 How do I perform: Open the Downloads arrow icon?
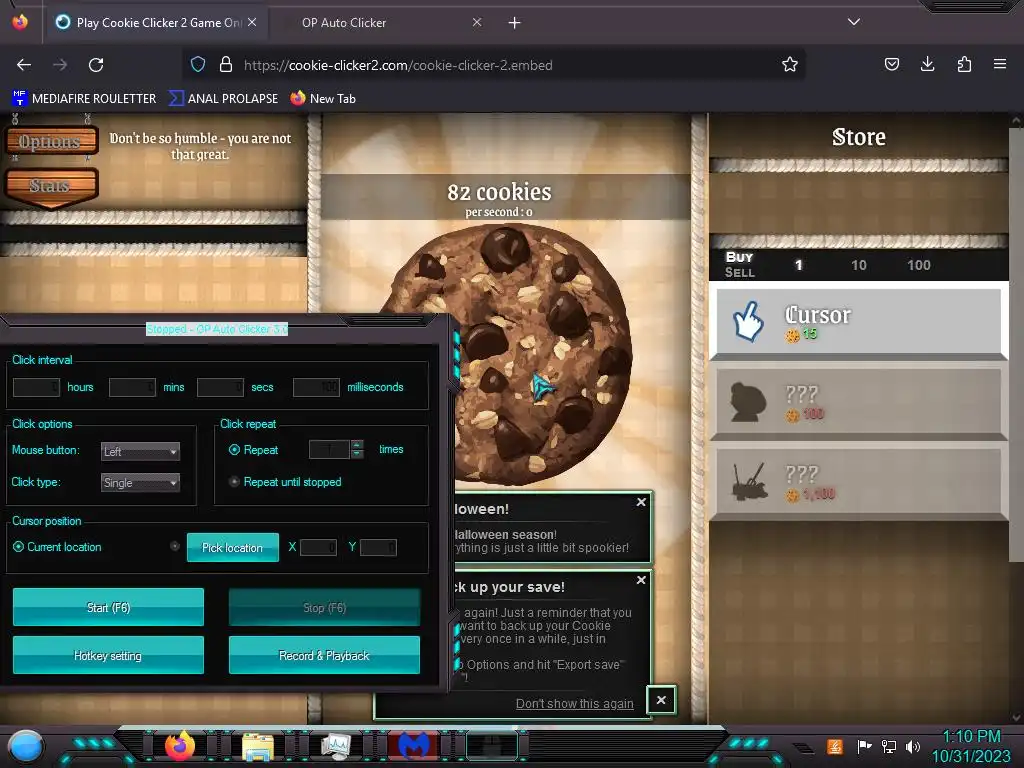[x=927, y=64]
